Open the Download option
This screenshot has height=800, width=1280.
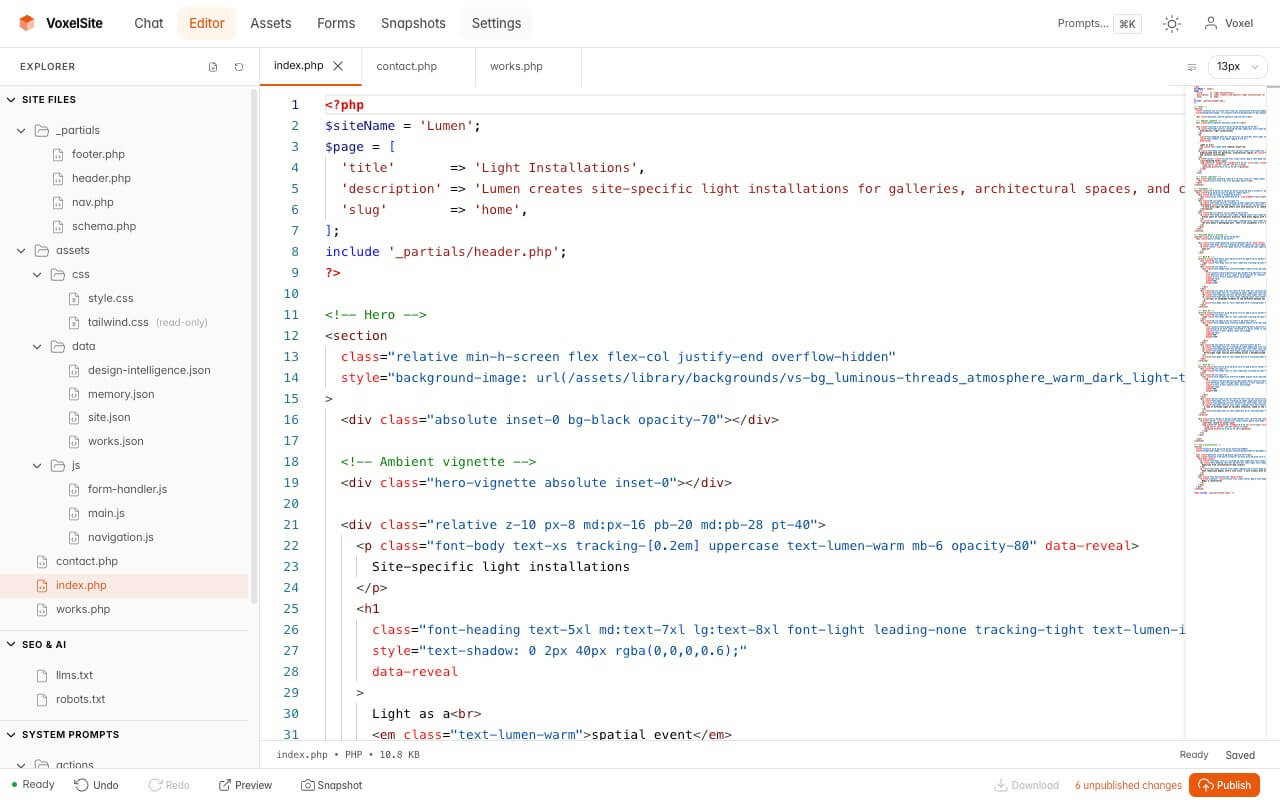coord(1028,785)
